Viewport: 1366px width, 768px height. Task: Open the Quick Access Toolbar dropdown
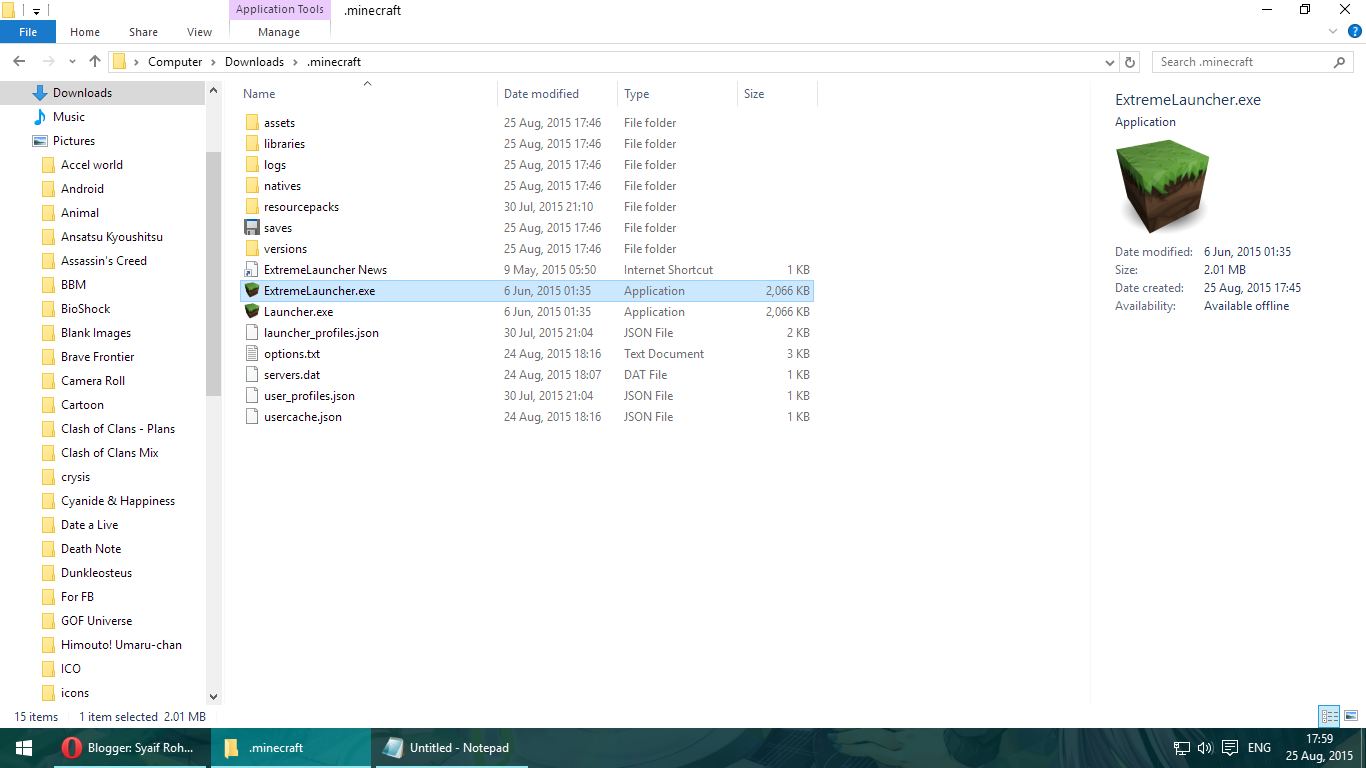[x=37, y=11]
